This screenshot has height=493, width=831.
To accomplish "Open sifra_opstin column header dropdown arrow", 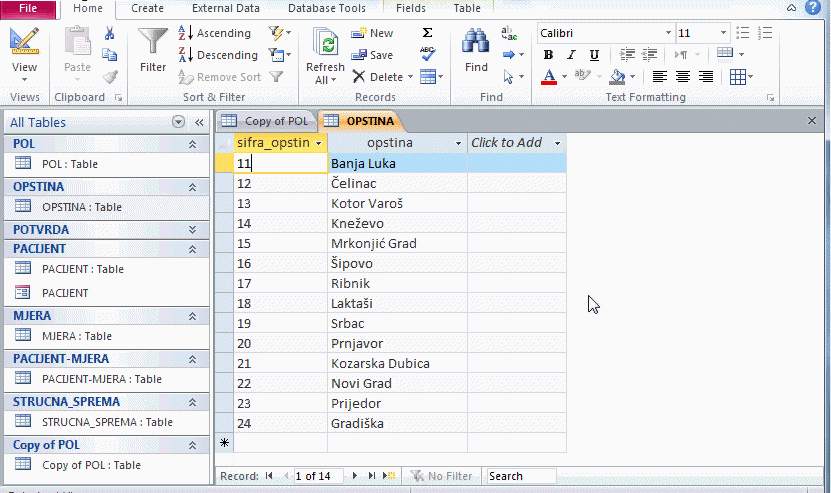I will [x=319, y=143].
